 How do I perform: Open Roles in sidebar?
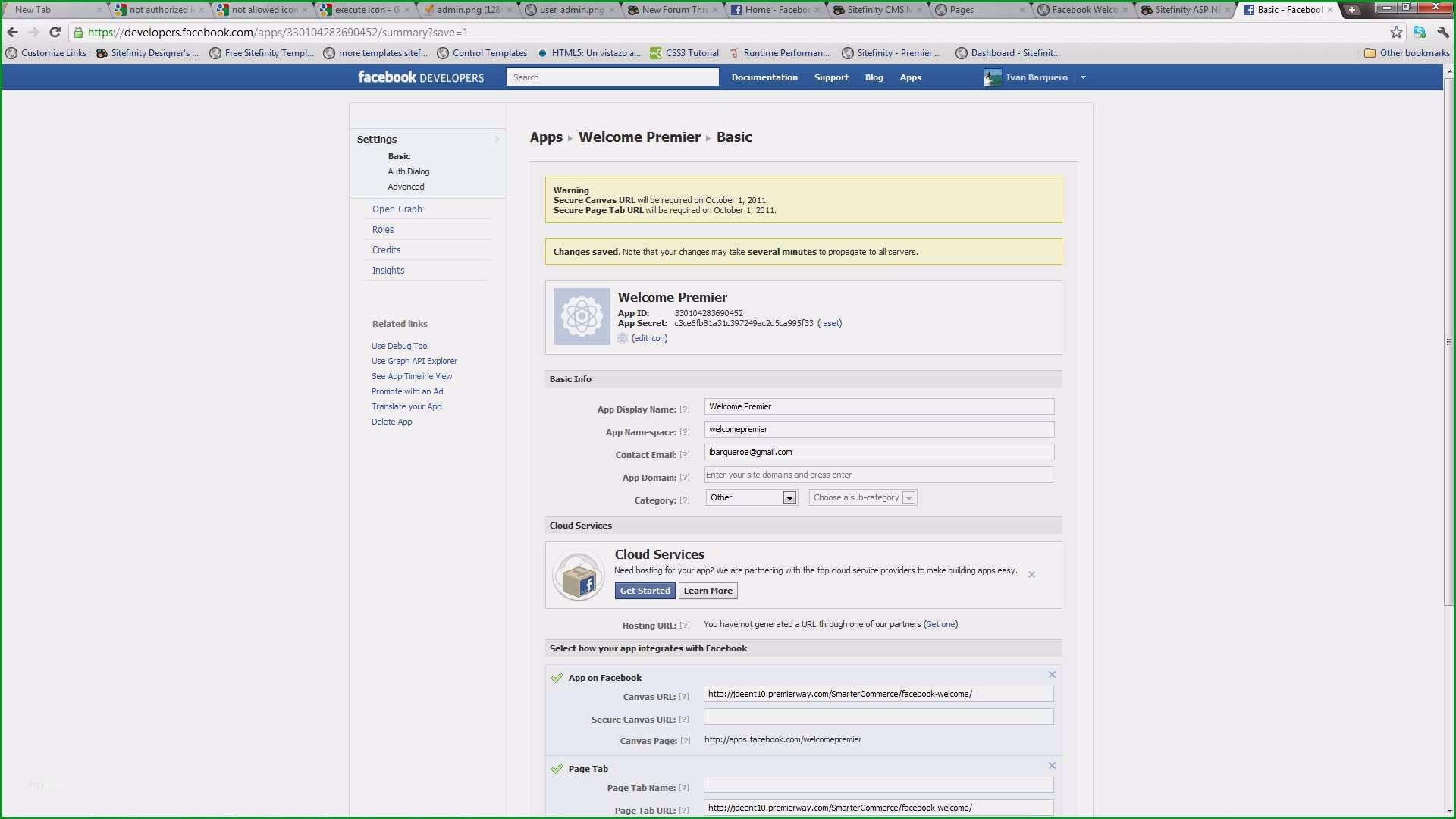click(x=383, y=230)
